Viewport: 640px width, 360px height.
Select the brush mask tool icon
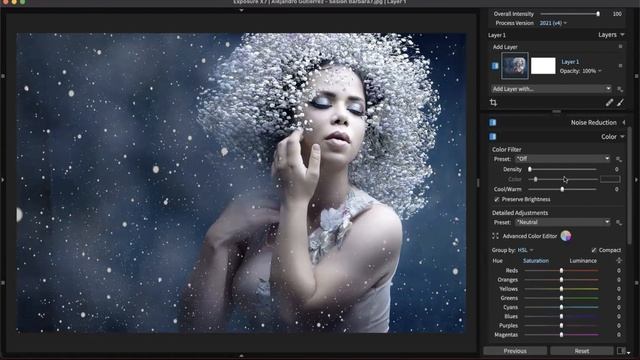coord(620,103)
